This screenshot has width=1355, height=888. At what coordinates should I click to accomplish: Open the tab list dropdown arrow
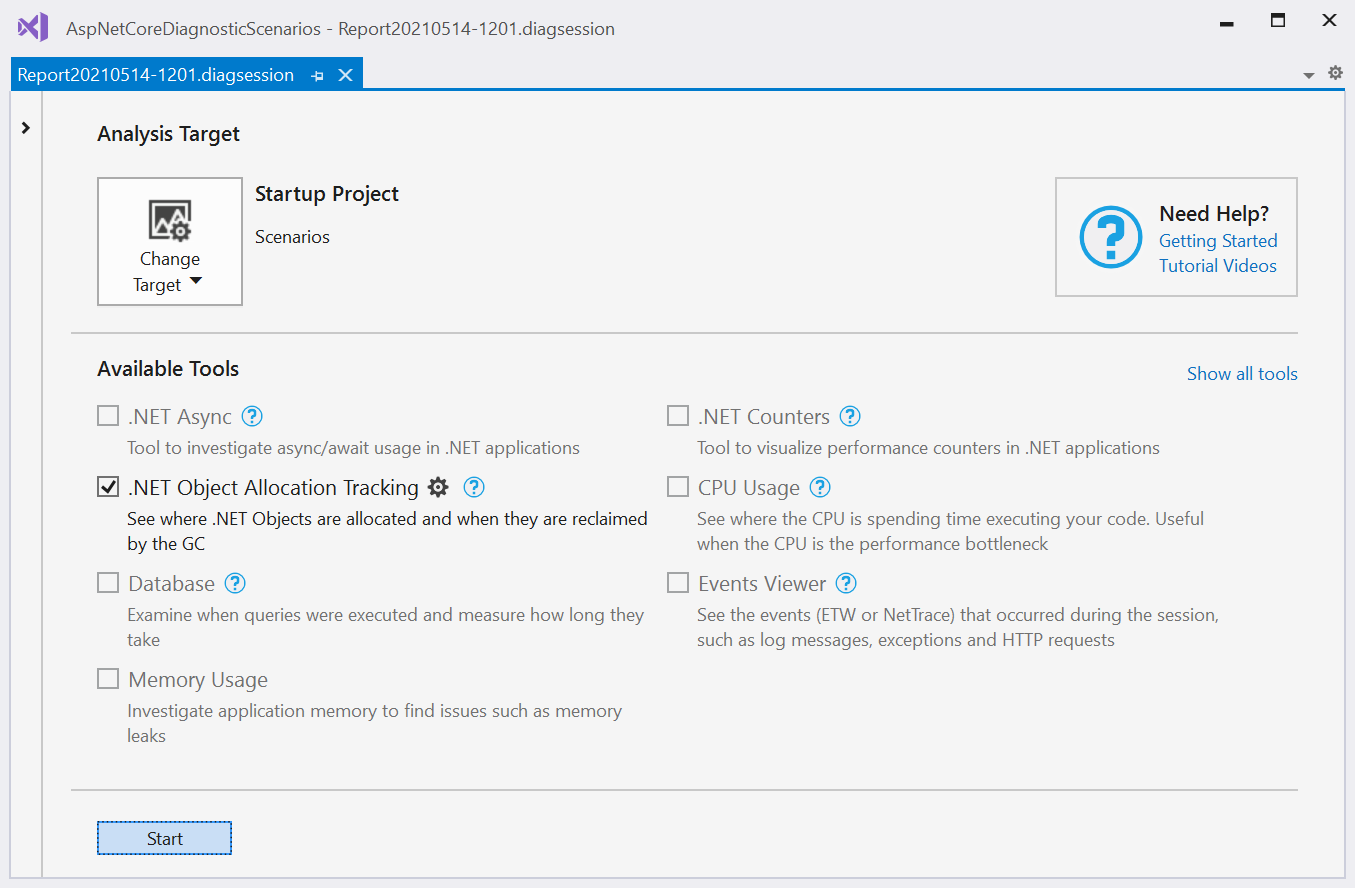click(1309, 76)
